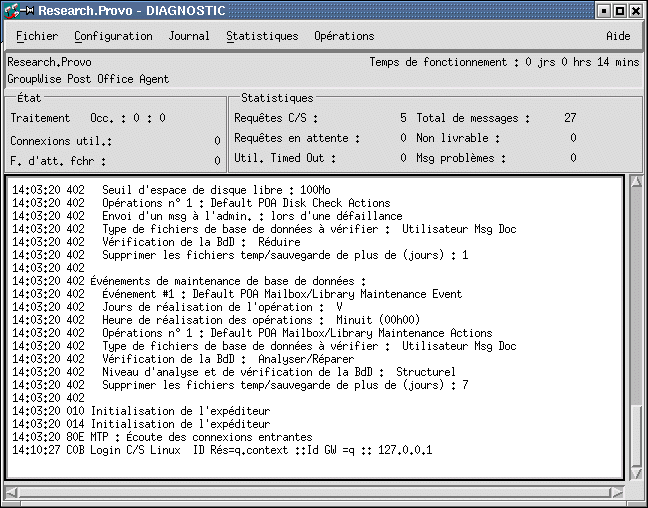
Task: Open the Opérations menu
Action: click(x=344, y=36)
